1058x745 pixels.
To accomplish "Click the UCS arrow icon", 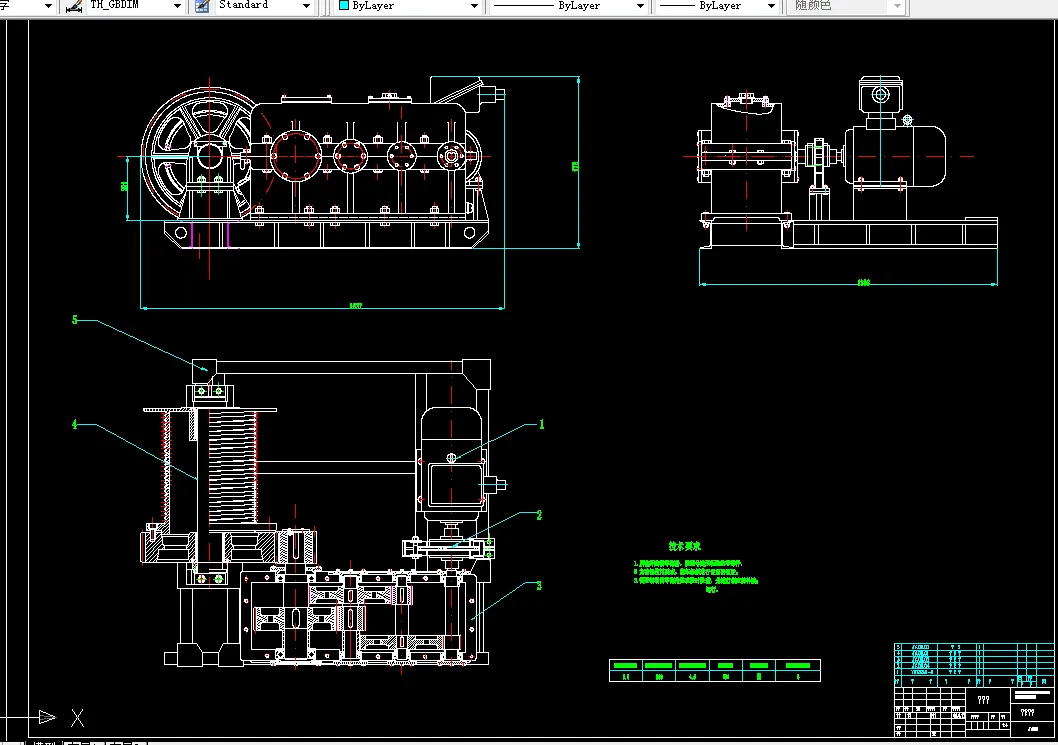I will click(47, 717).
